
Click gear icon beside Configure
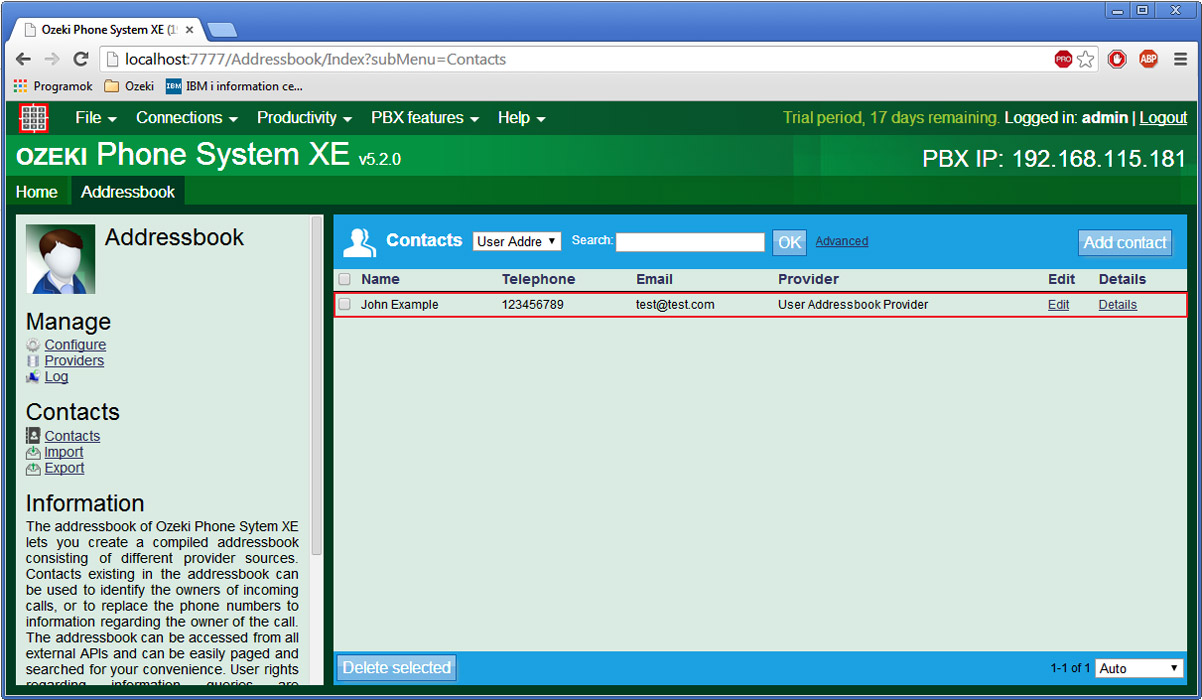click(x=34, y=345)
